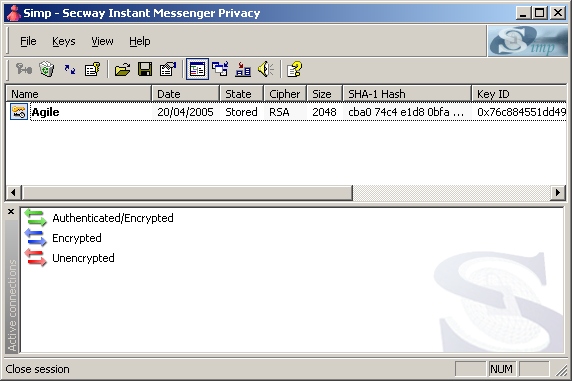This screenshot has height=381, width=572.
Task: Click the help question mark toolbar icon
Action: (294, 69)
